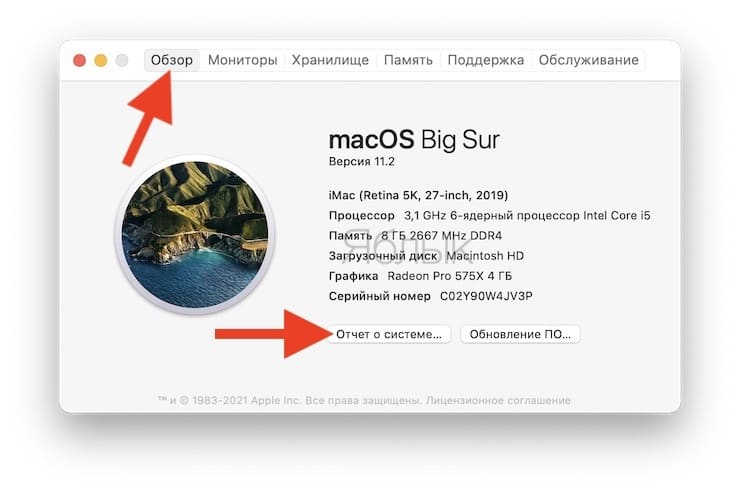
Task: Open the Поддержка tab
Action: point(486,60)
